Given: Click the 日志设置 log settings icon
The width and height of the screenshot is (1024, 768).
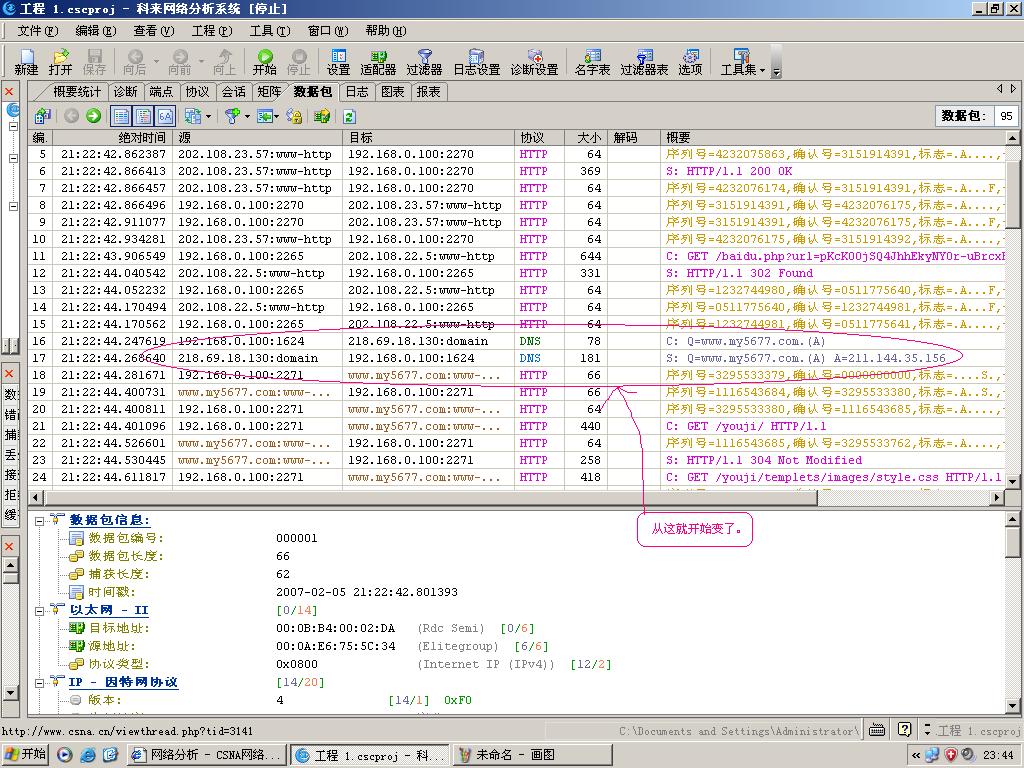Looking at the screenshot, I should pyautogui.click(x=476, y=62).
